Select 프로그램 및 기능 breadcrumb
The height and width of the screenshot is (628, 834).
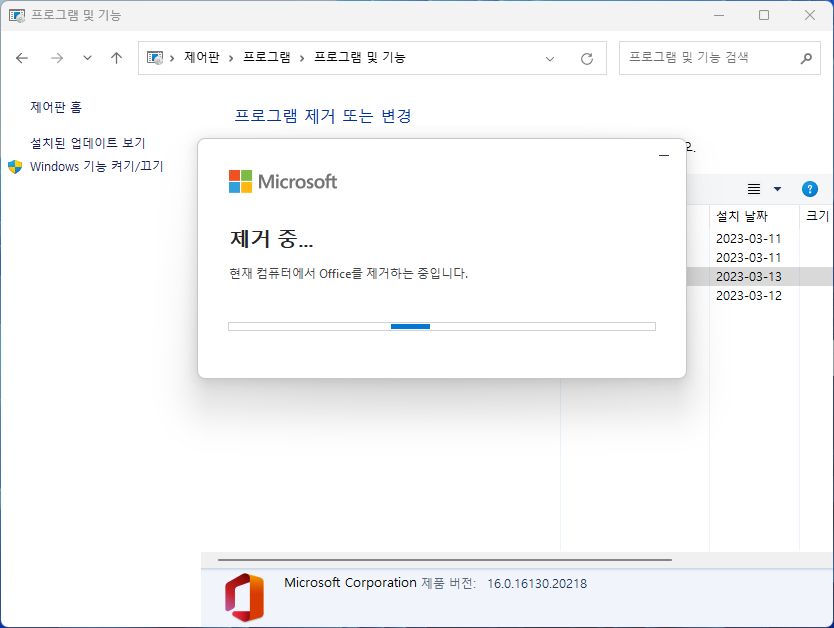pyautogui.click(x=360, y=57)
